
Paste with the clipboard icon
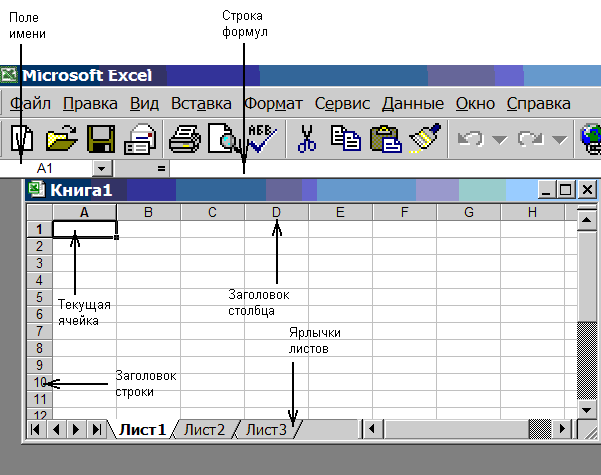tap(386, 139)
